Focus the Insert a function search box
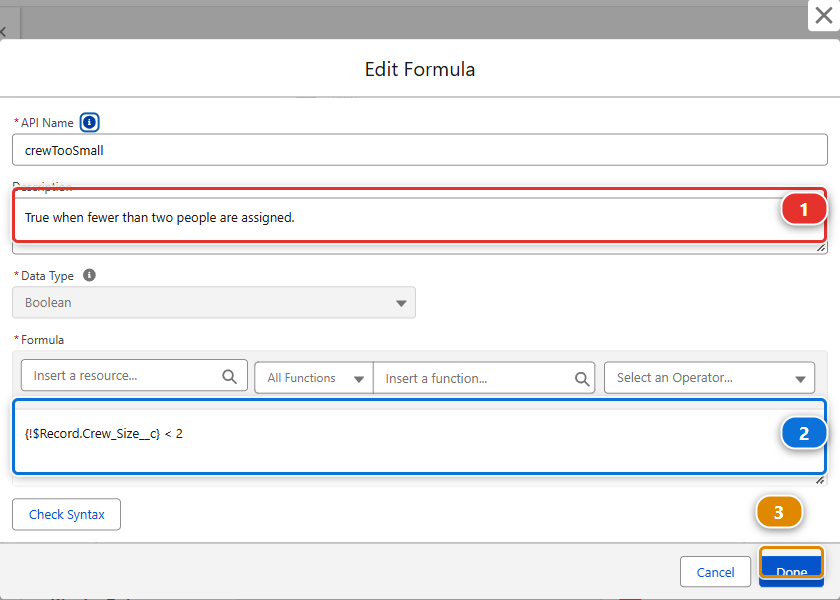The width and height of the screenshot is (840, 600). pyautogui.click(x=484, y=378)
